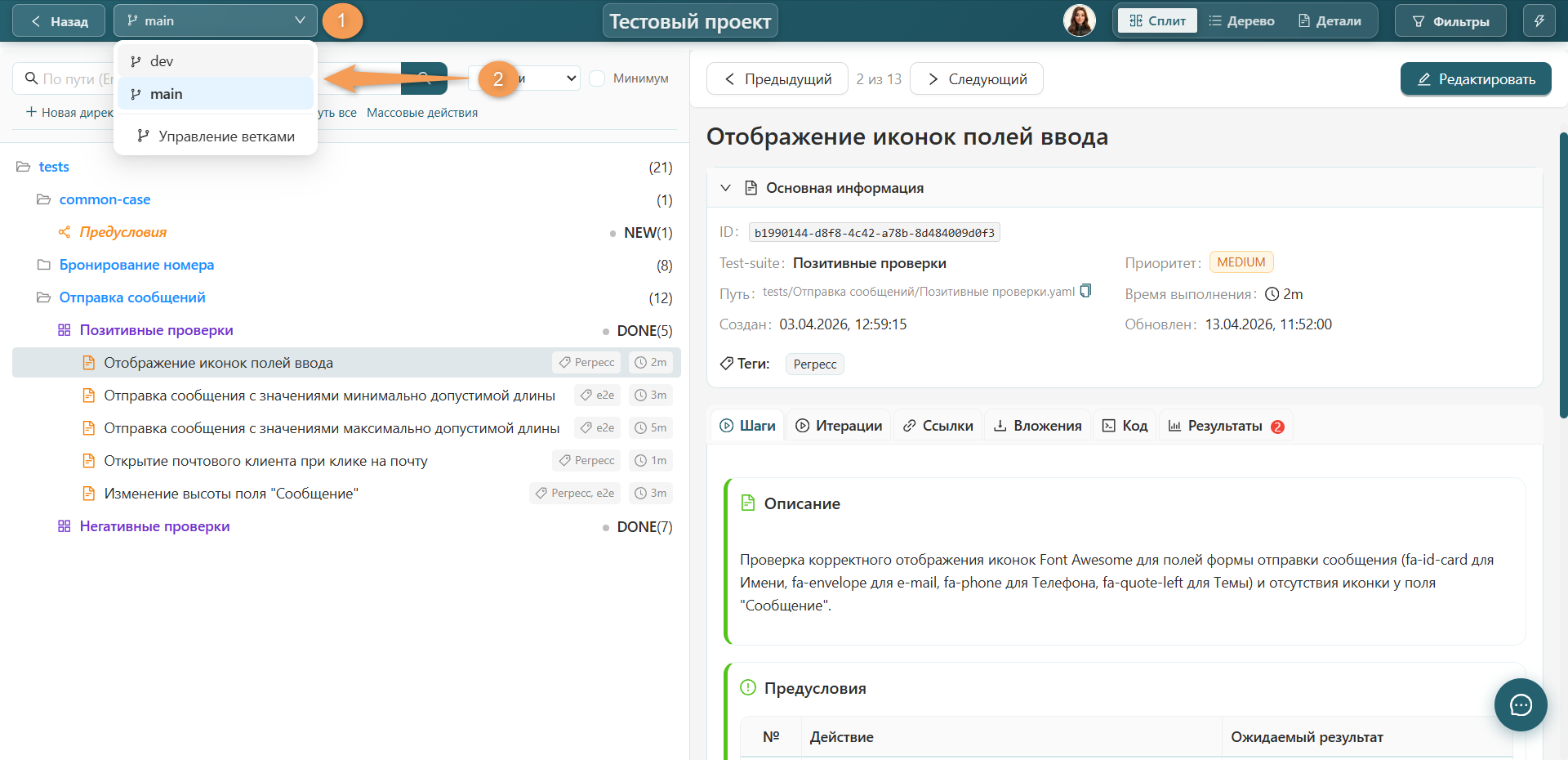Click the Основная информация document icon
Screen dimensions: 1568x760
click(751, 188)
